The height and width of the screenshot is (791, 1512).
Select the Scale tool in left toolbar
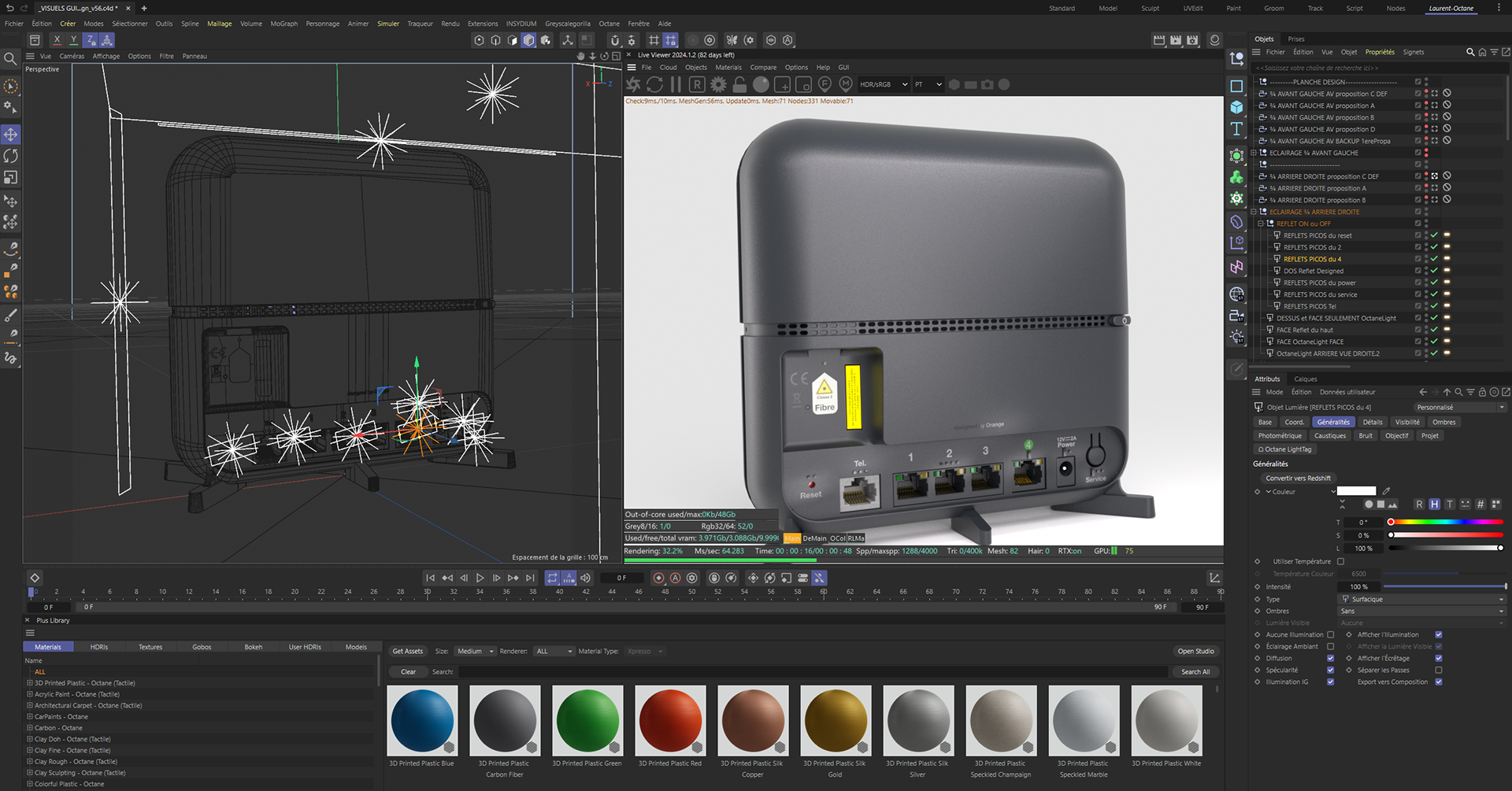[x=11, y=178]
